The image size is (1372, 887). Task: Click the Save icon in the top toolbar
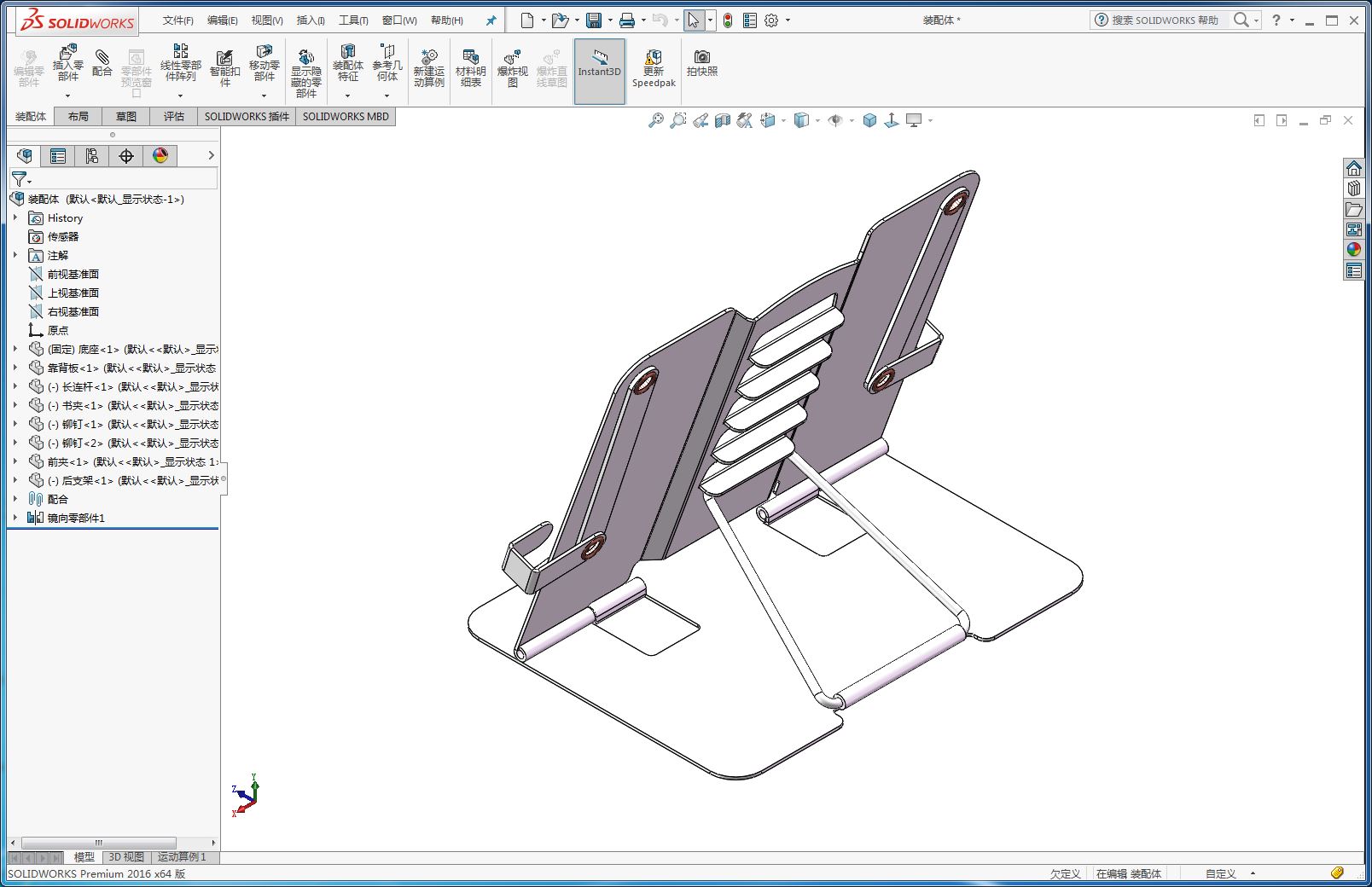point(594,20)
